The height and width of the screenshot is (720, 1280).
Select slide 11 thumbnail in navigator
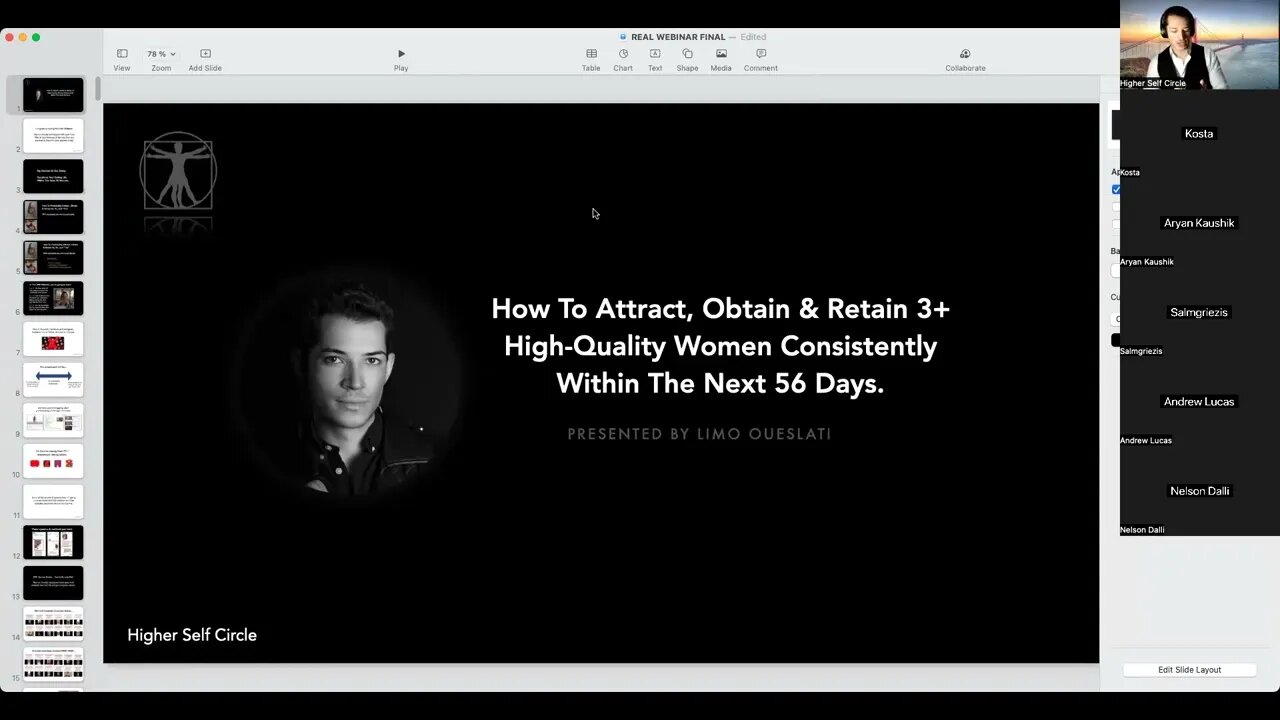point(53,502)
